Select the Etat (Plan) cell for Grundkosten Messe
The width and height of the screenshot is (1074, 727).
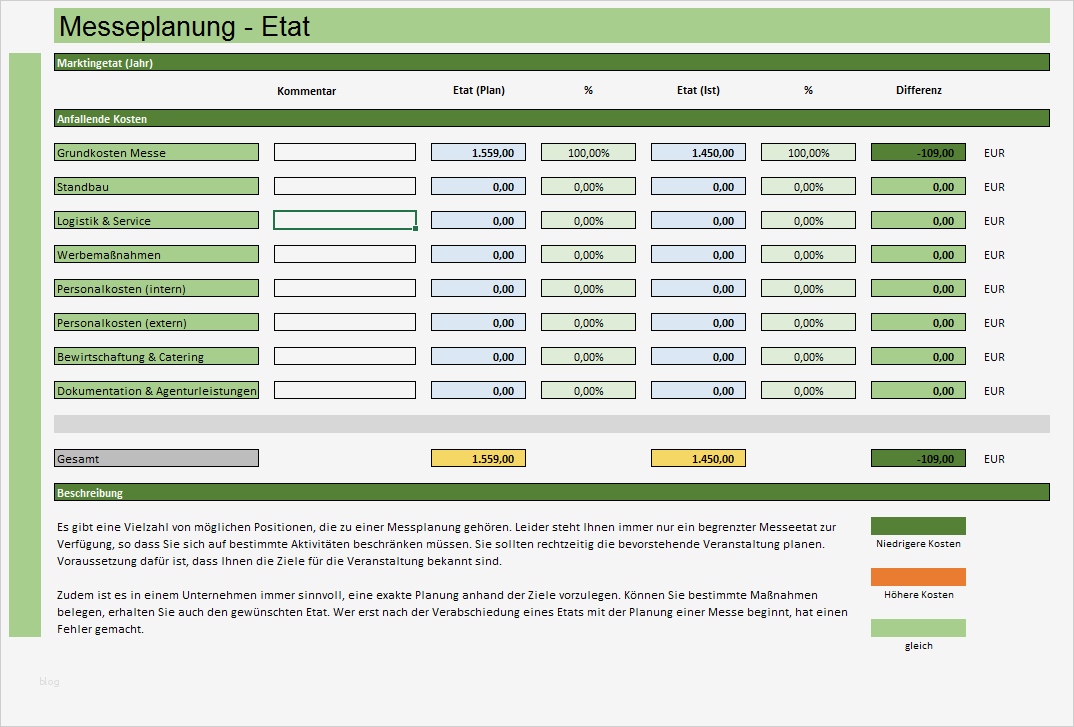click(x=478, y=152)
